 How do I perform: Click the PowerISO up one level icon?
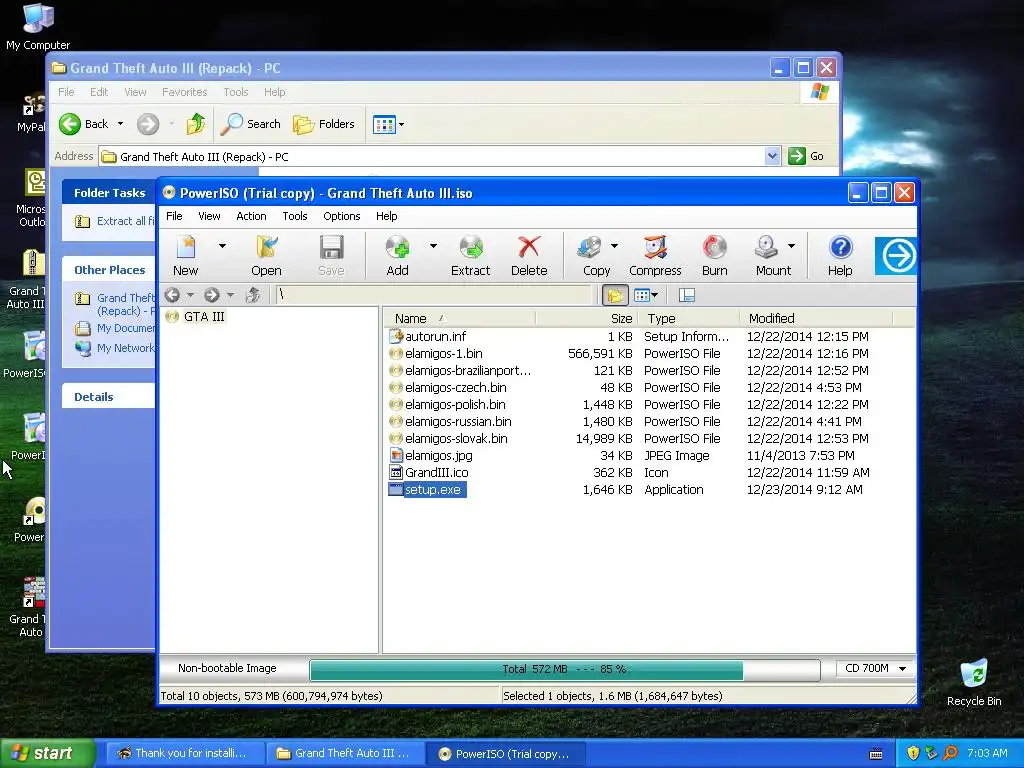[253, 295]
